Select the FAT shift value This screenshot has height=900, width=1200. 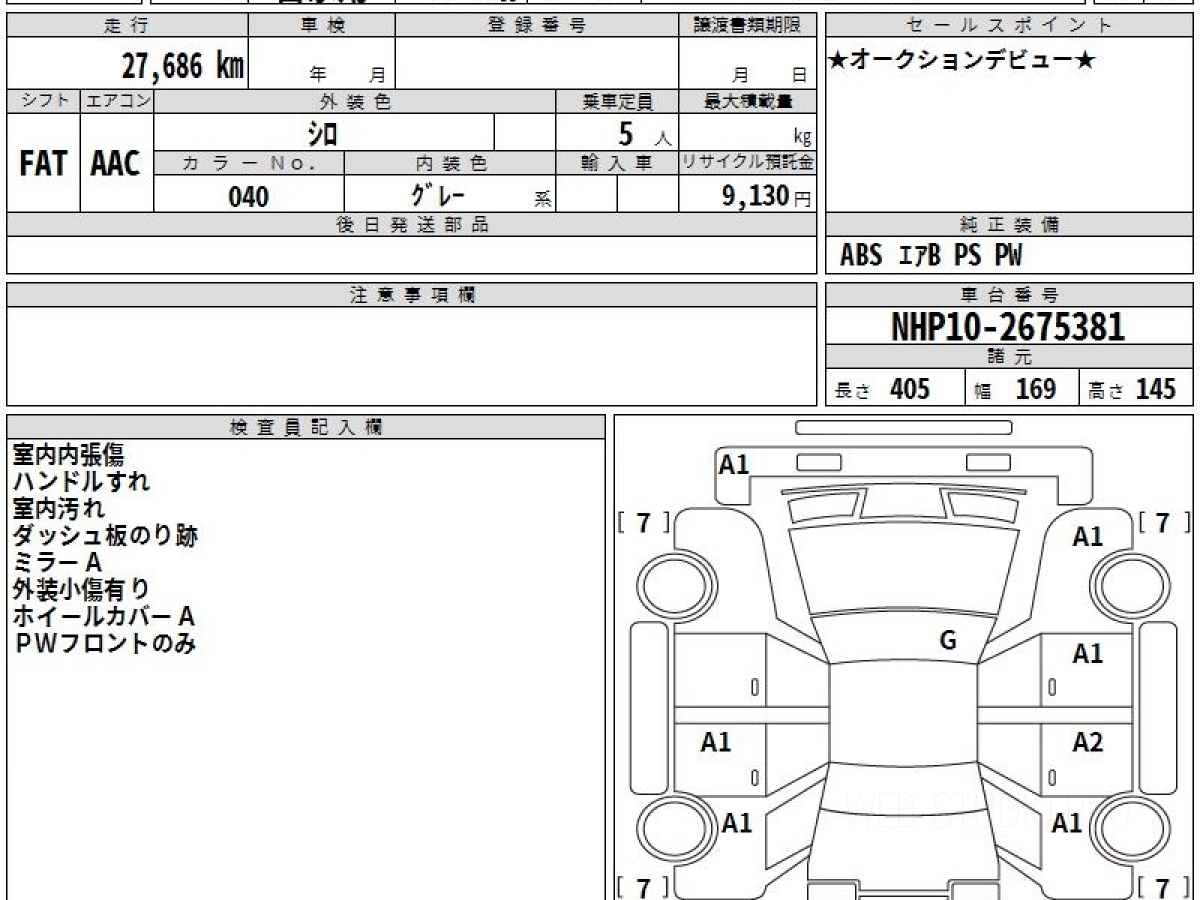tap(43, 164)
